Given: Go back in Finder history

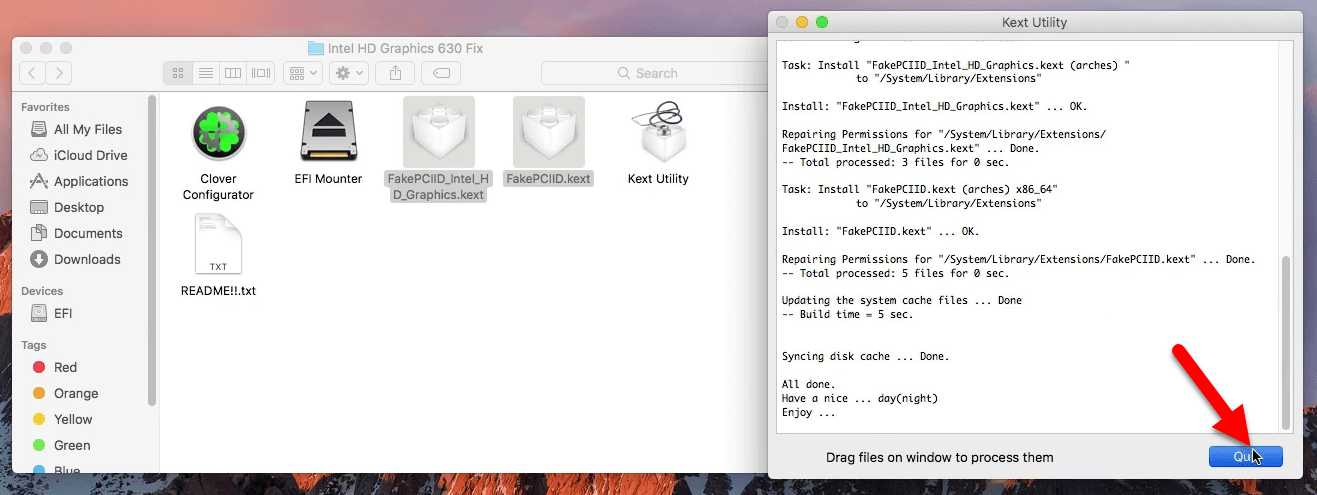Looking at the screenshot, I should coord(33,73).
